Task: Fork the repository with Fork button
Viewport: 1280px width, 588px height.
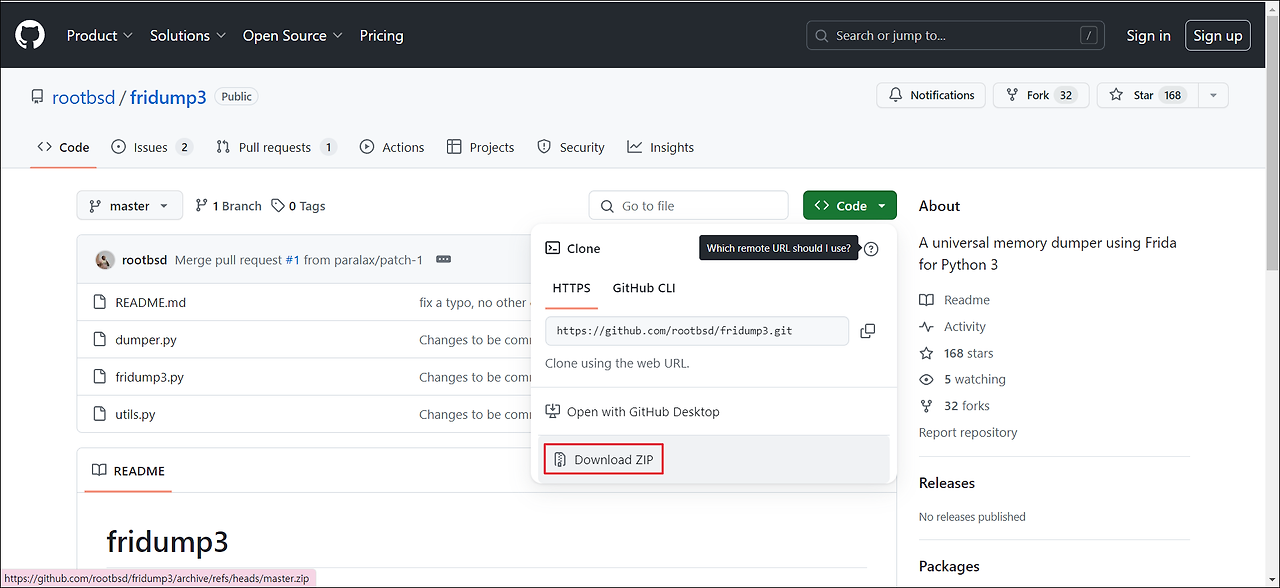Action: (1041, 95)
